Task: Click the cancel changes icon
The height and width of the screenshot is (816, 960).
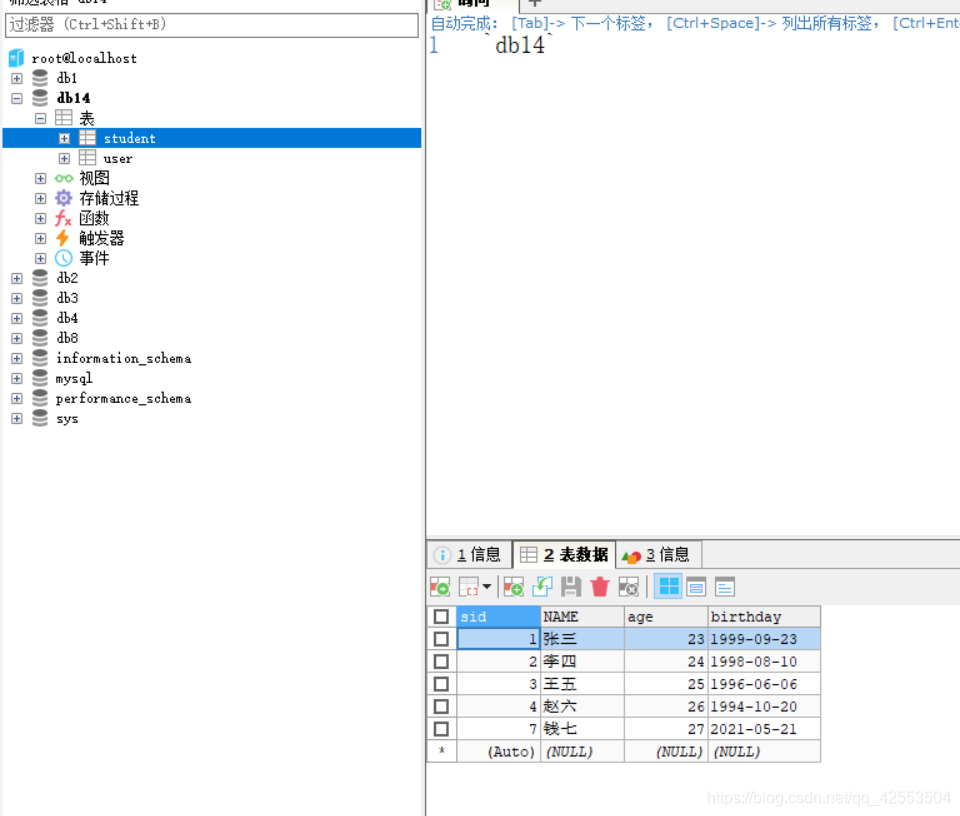Action: click(x=629, y=587)
